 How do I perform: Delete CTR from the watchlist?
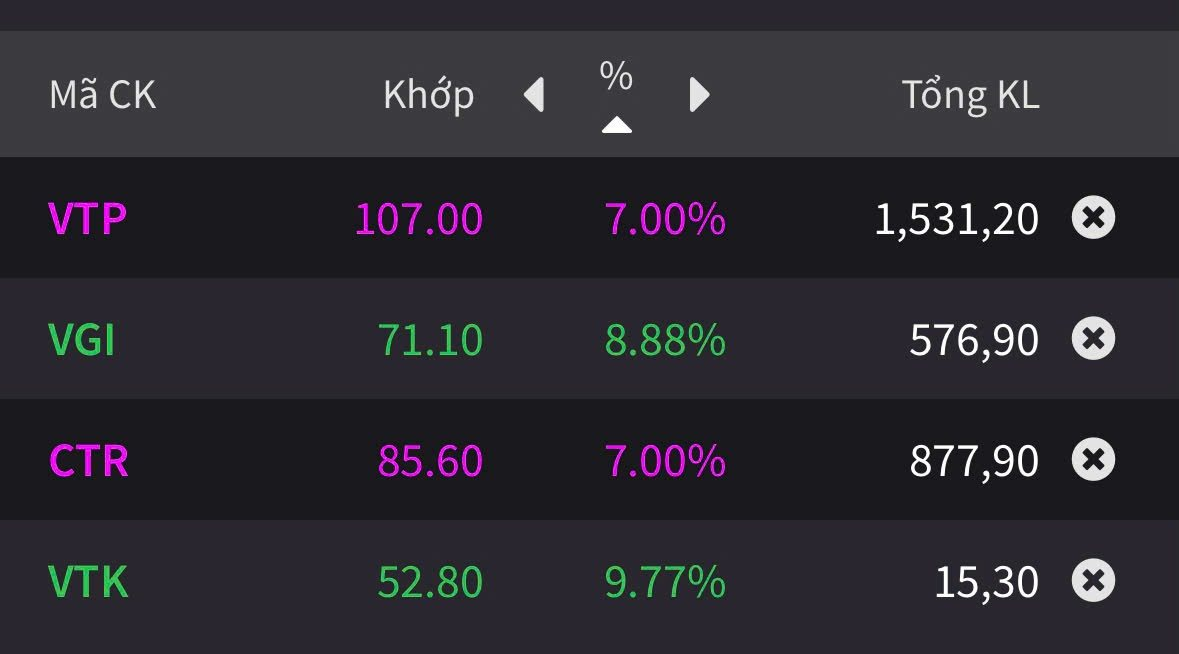[1093, 460]
